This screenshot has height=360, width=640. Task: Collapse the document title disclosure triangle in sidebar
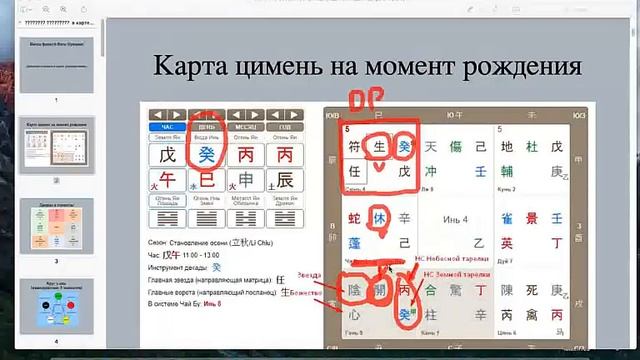pyautogui.click(x=20, y=23)
